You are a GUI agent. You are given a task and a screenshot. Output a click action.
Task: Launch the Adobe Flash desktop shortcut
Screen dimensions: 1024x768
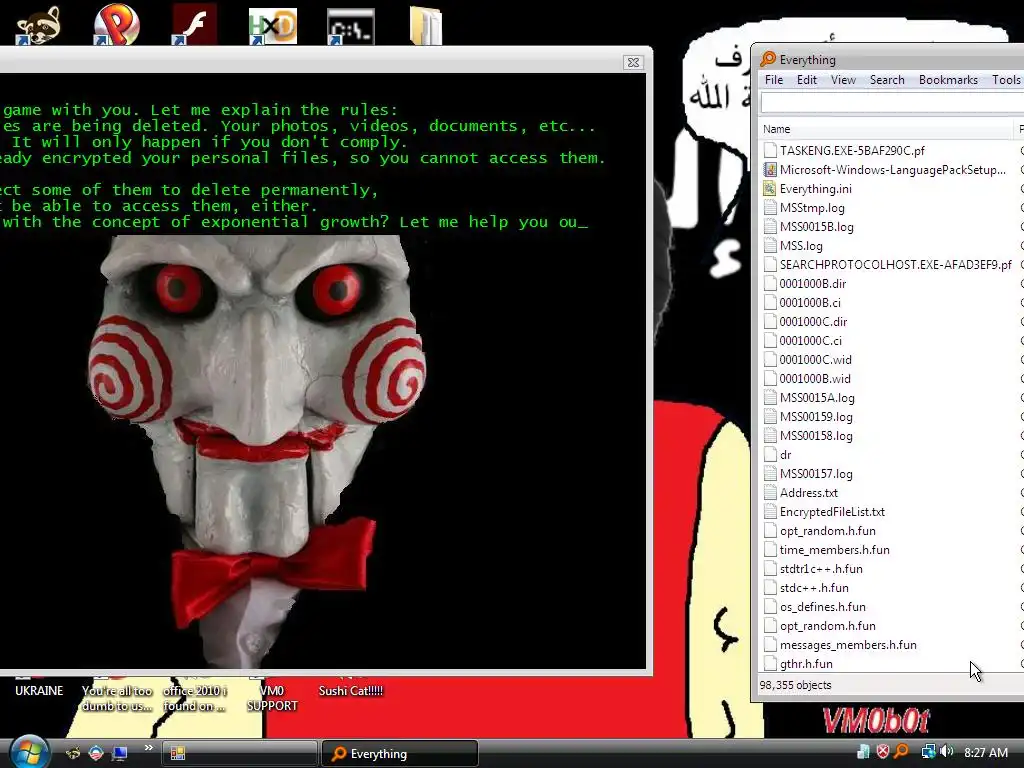tap(195, 25)
